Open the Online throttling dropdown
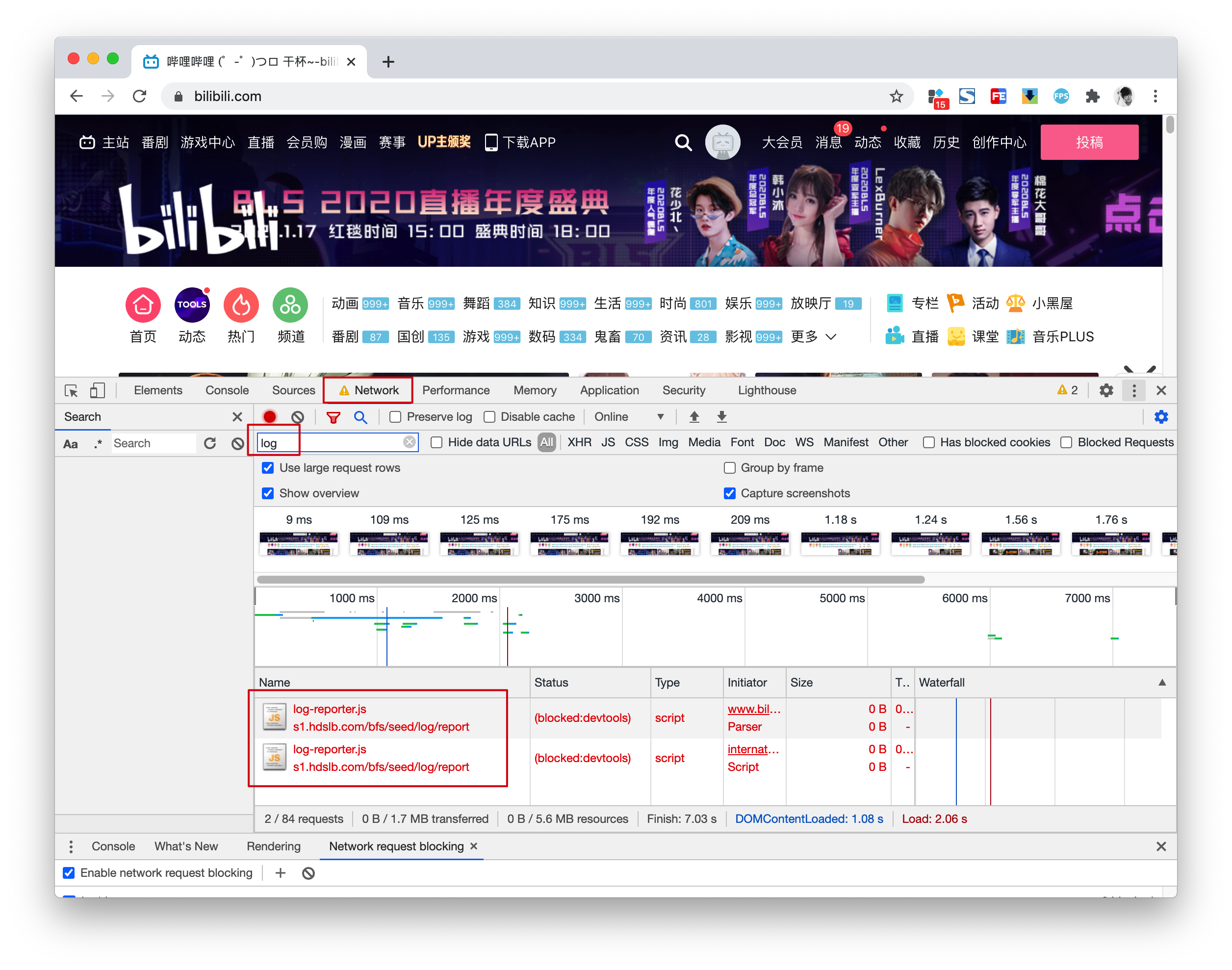This screenshot has width=1232, height=970. coord(629,417)
